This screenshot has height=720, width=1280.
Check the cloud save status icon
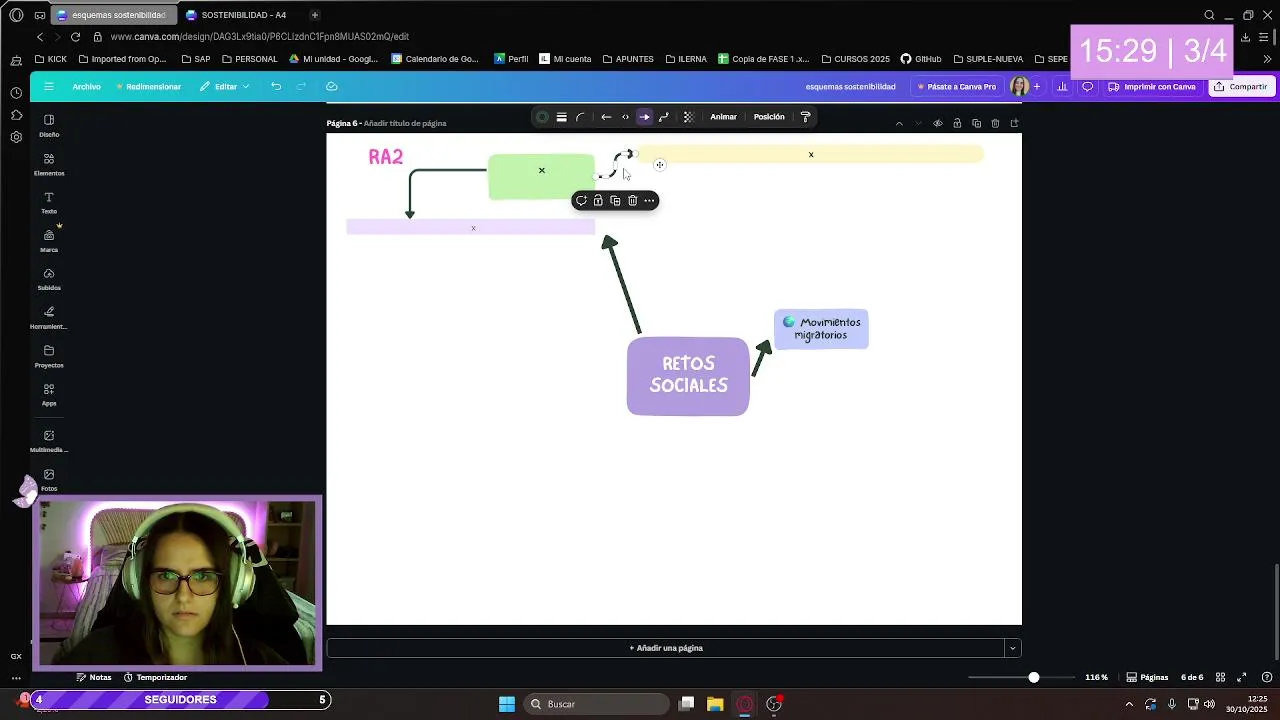click(332, 87)
